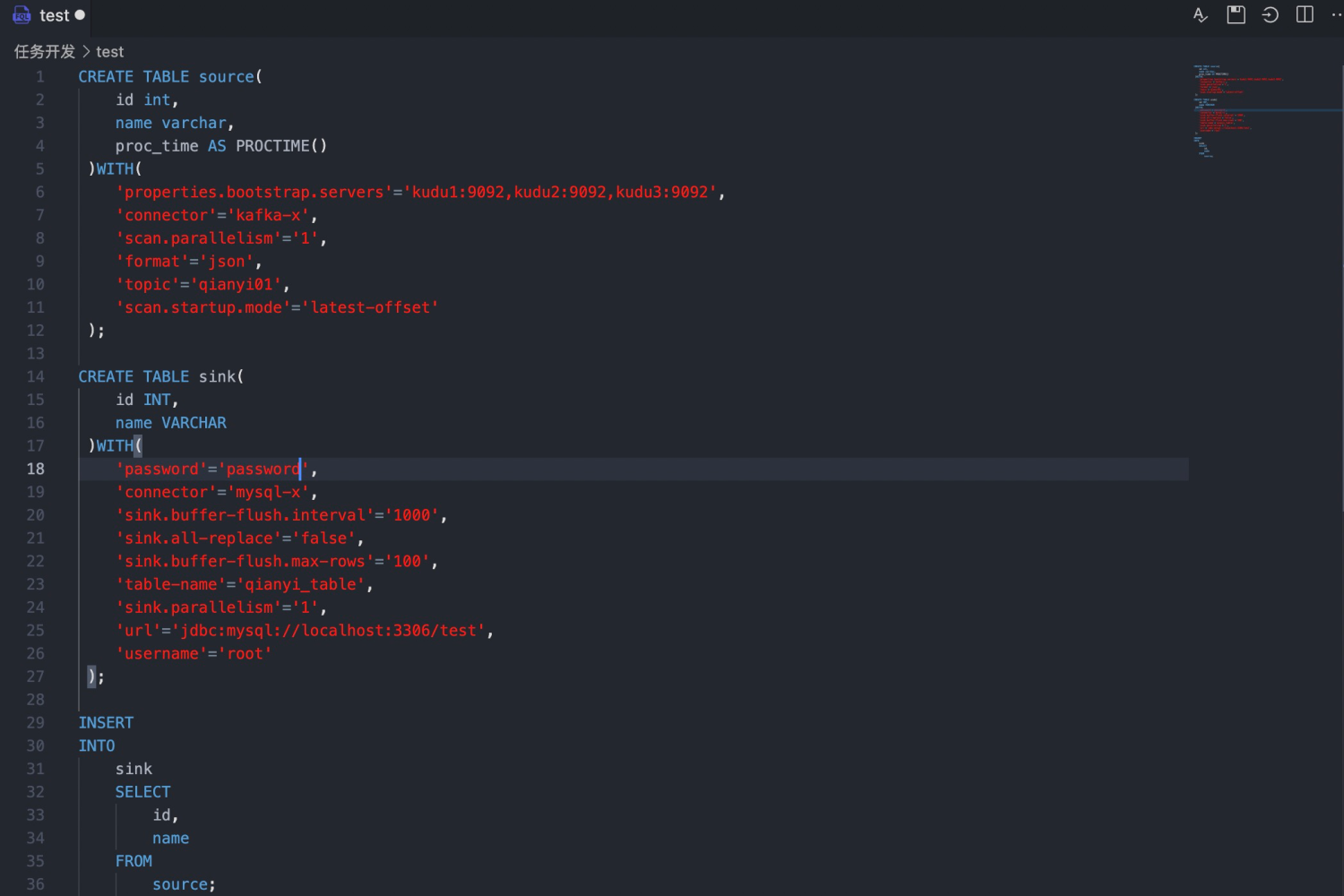Click 'source;' on the last line

coord(184,884)
